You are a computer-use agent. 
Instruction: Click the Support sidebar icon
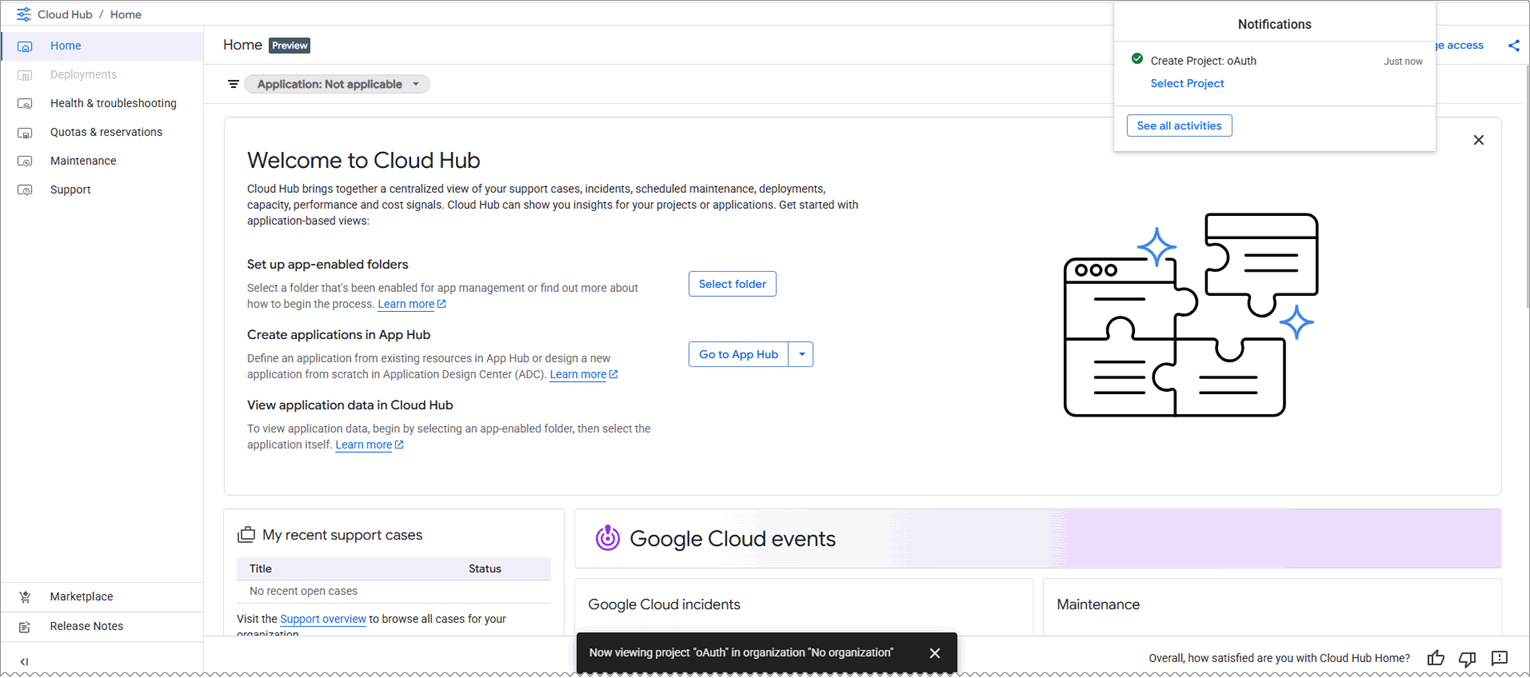[x=26, y=190]
